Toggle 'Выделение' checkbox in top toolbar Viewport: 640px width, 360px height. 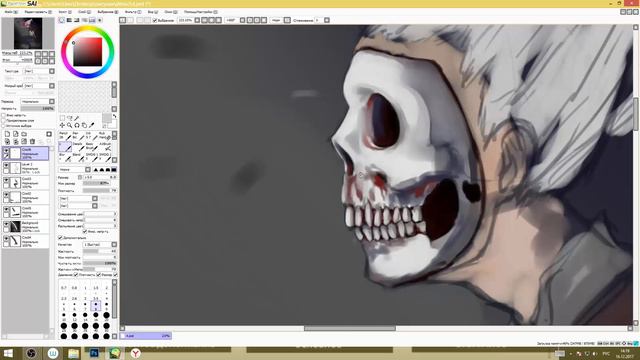155,20
